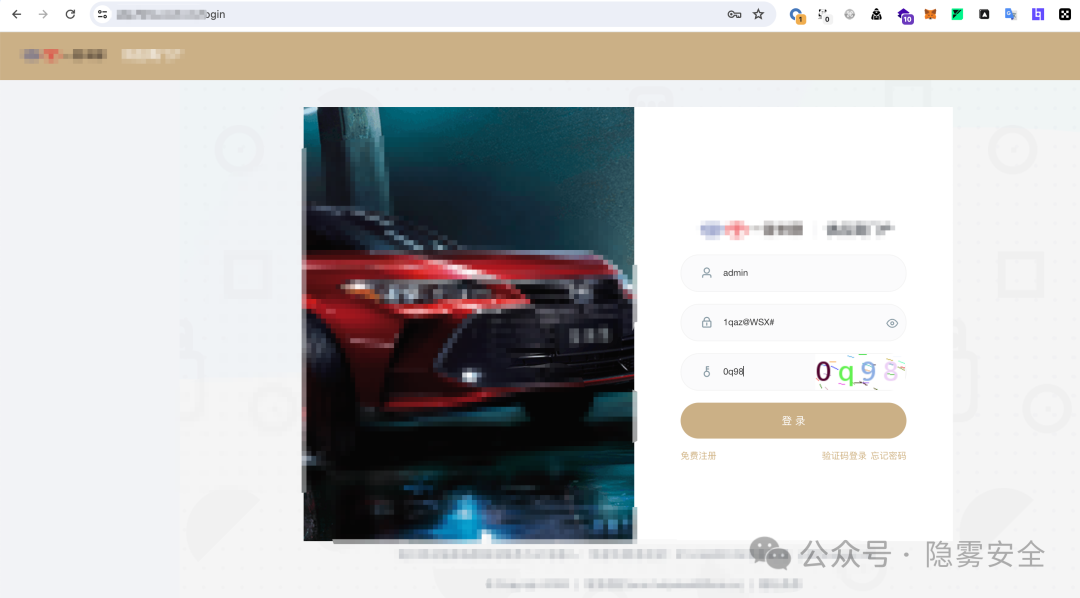Open the 忘记密码 forgot password link
The image size is (1080, 598).
889,456
